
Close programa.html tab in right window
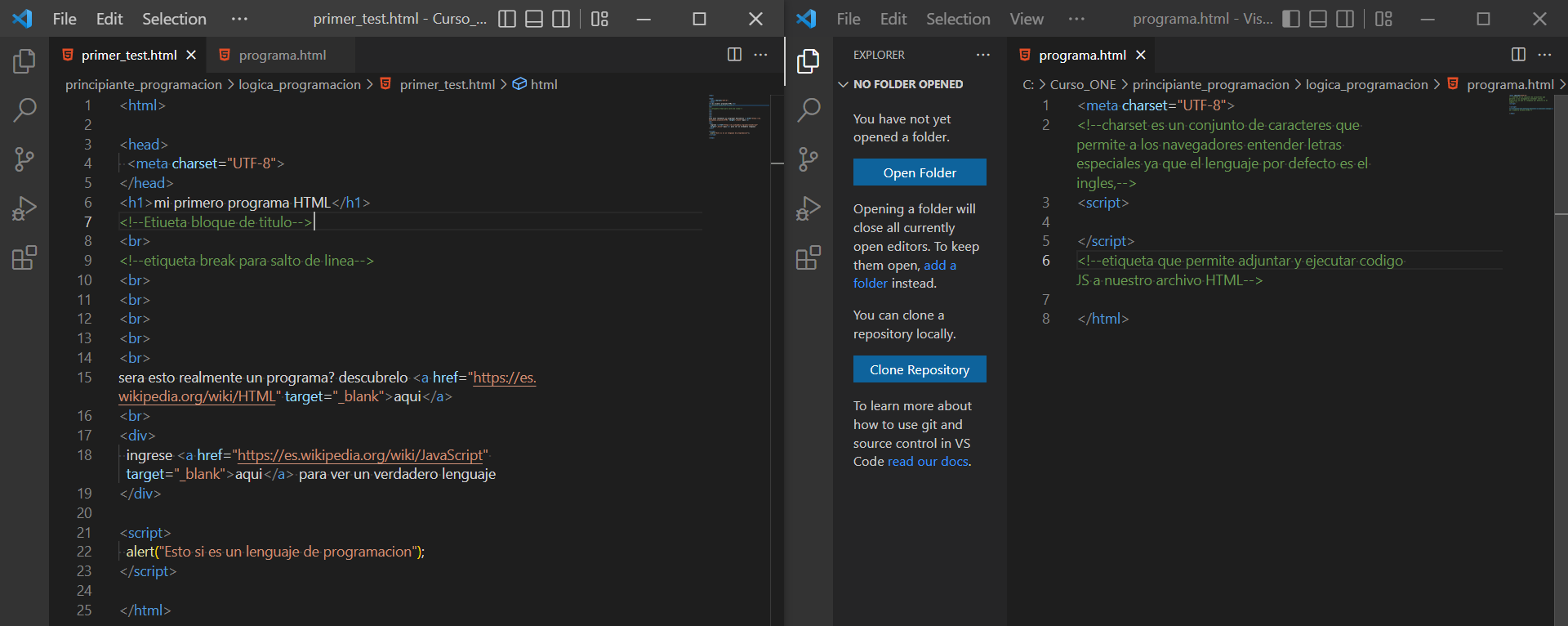pyautogui.click(x=1141, y=55)
